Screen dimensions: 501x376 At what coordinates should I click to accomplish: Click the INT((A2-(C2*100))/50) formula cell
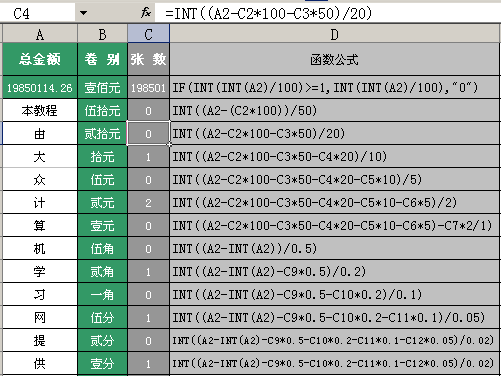(x=334, y=110)
